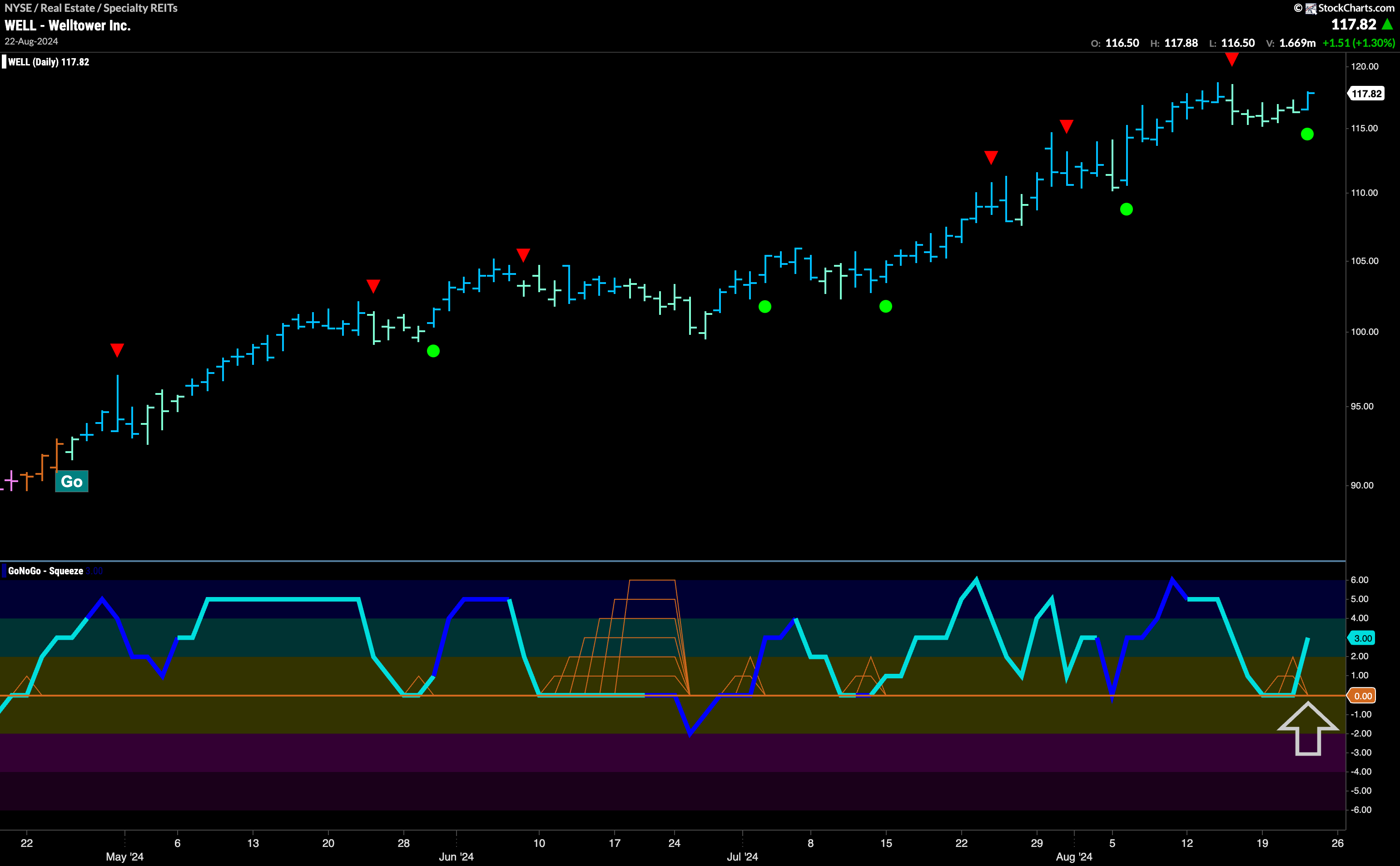Click the red triangle above late-May bars near 103
1400x866 pixels.
click(373, 286)
